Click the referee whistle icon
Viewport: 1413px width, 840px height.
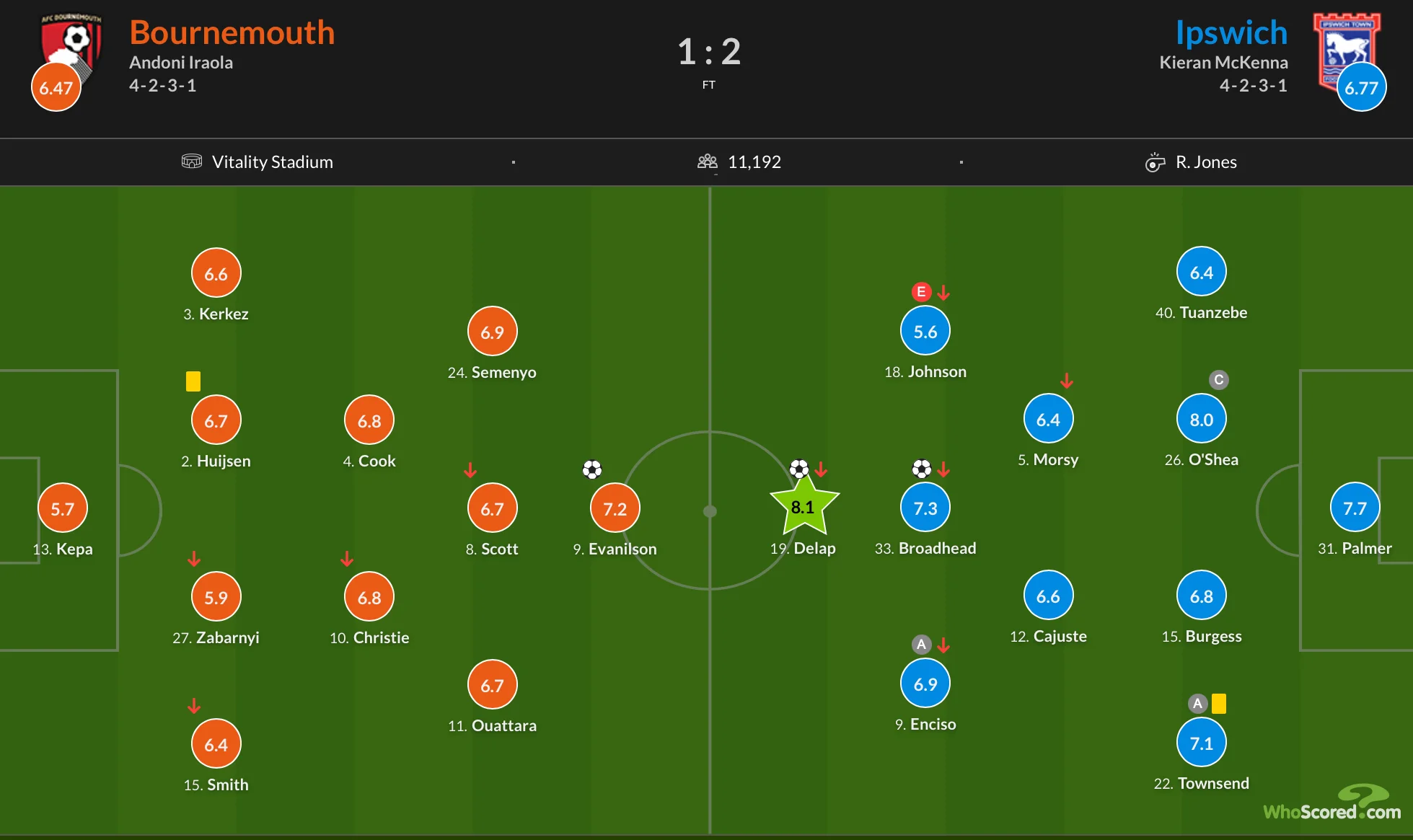pos(1155,162)
